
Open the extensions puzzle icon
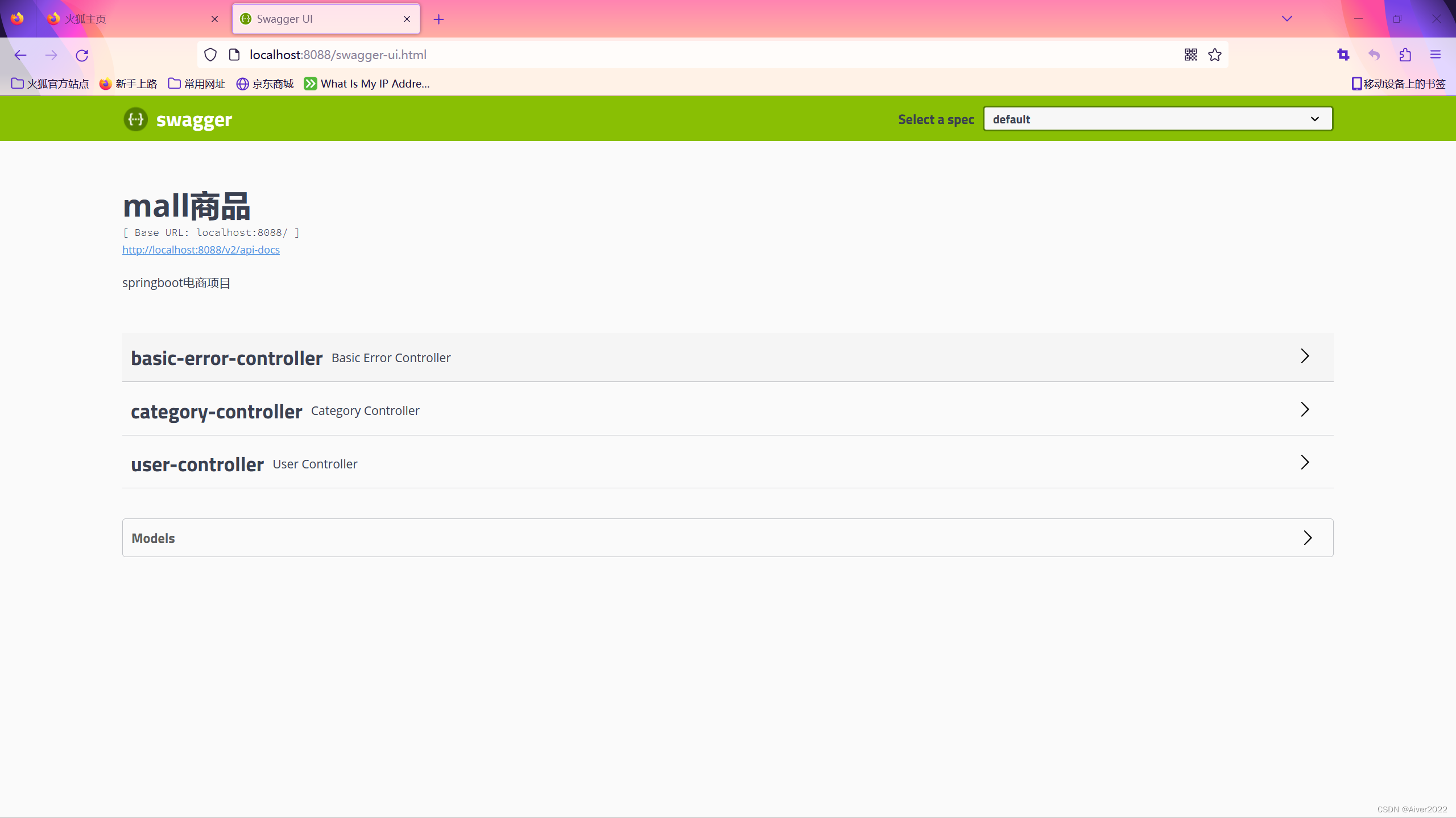[1405, 55]
